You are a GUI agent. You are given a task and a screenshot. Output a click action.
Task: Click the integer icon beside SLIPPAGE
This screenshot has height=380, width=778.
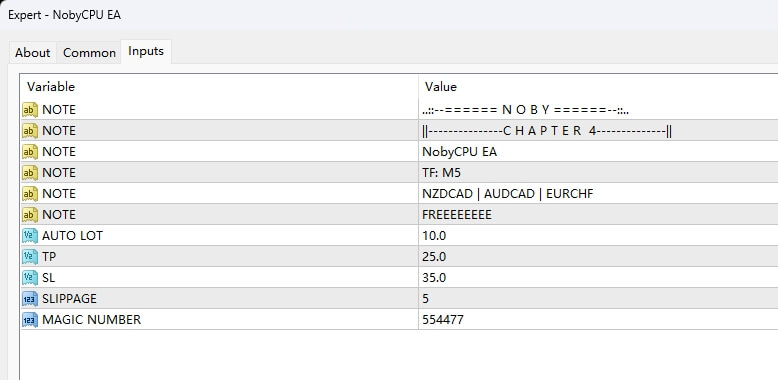pyautogui.click(x=30, y=299)
